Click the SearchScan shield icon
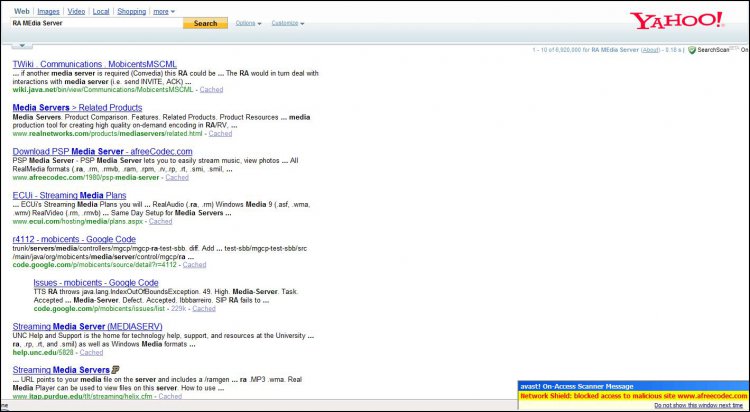750x412 pixels. (692, 50)
